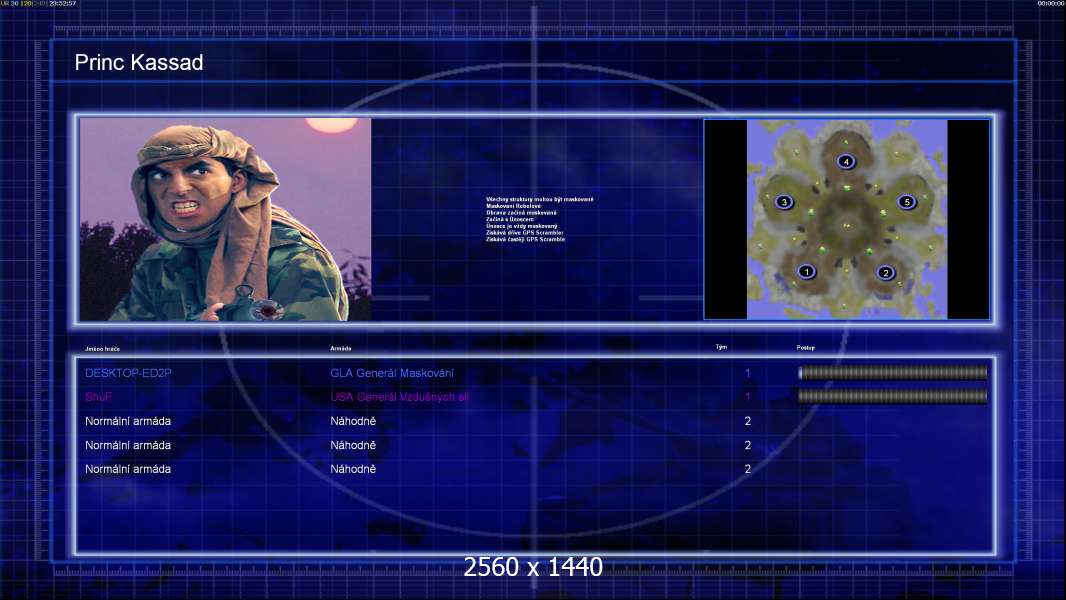Click 'USA Generál Vzdušných sil' army entry
The width and height of the screenshot is (1066, 600).
tap(400, 397)
